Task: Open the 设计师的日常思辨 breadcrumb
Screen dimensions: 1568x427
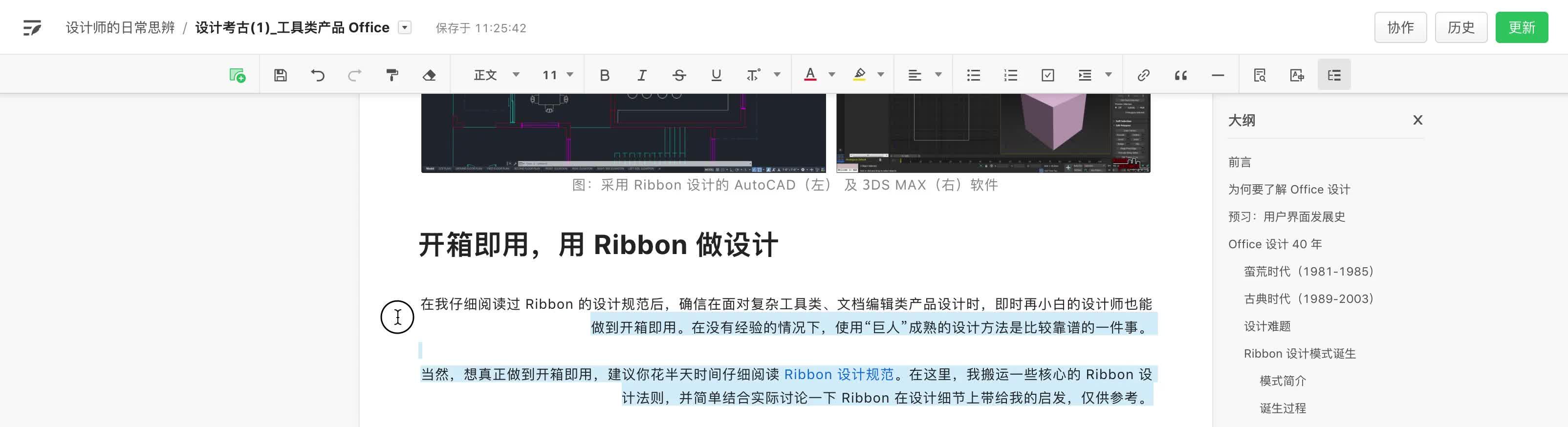Action: click(120, 27)
